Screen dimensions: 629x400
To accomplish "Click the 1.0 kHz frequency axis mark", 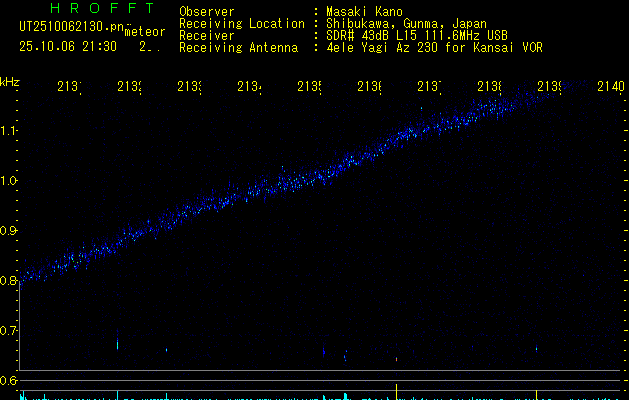I will pyautogui.click(x=9, y=181).
